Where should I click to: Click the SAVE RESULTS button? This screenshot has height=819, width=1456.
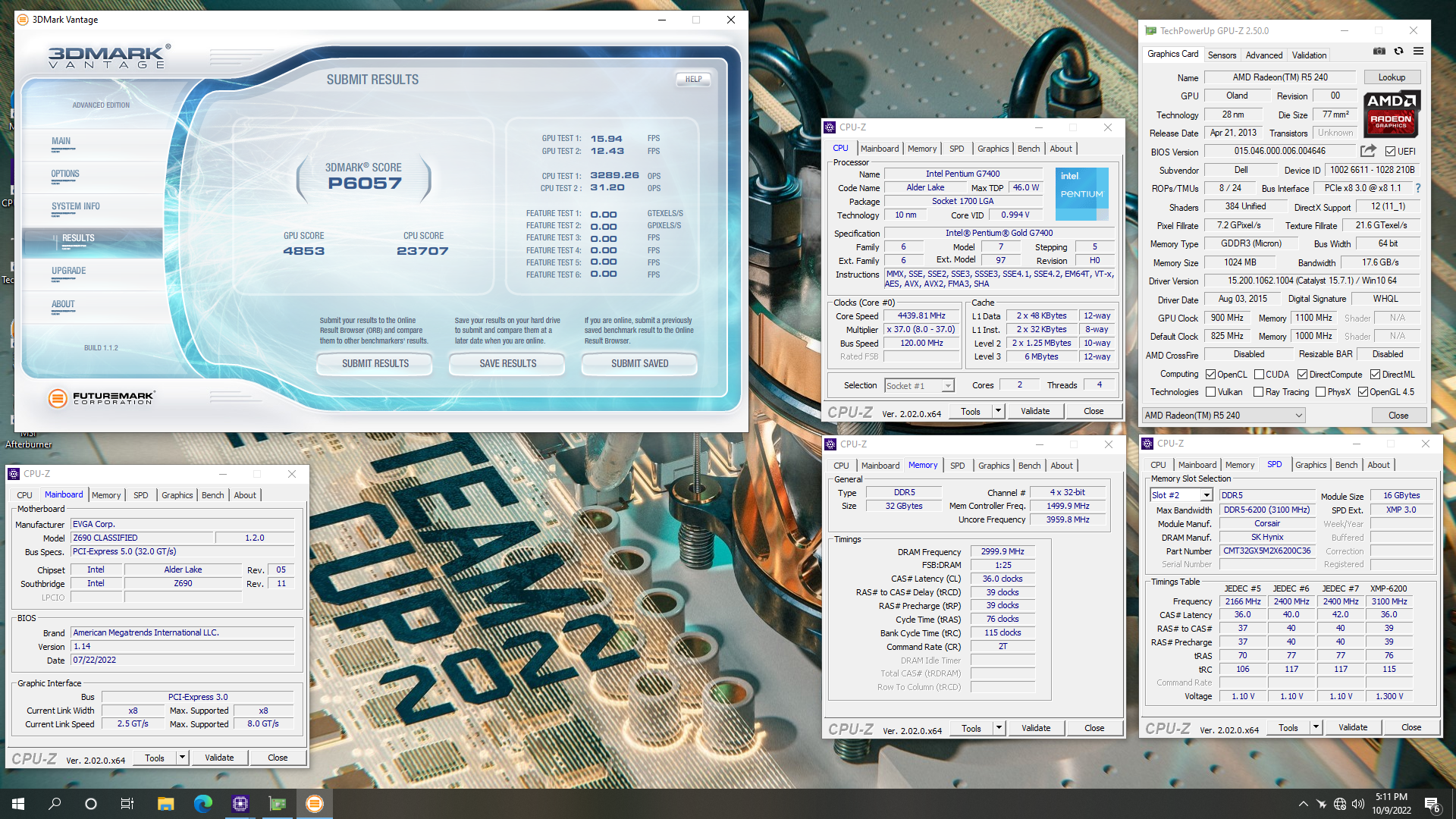coord(507,364)
